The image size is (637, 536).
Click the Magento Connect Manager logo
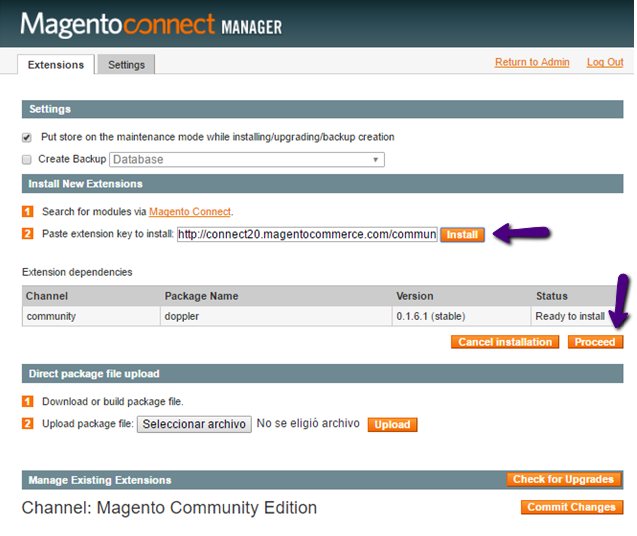[x=151, y=24]
